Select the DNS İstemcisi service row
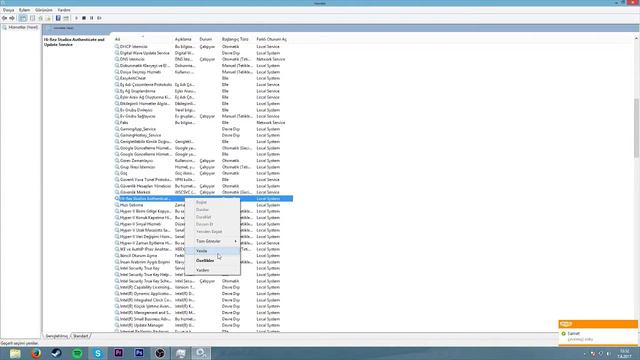Image resolution: width=640 pixels, height=360 pixels. (x=203, y=59)
